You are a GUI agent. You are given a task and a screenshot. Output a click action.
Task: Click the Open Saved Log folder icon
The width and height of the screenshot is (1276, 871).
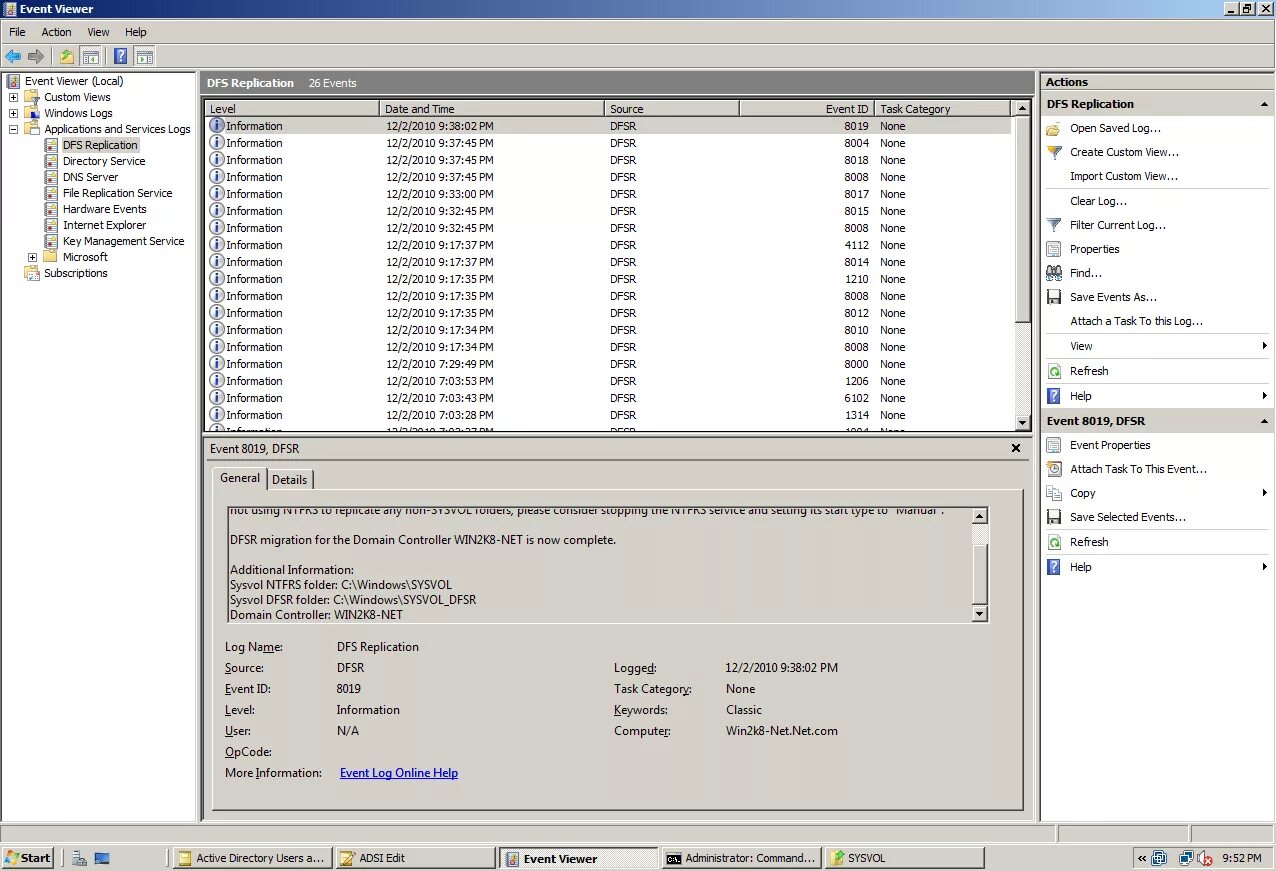pos(1053,128)
